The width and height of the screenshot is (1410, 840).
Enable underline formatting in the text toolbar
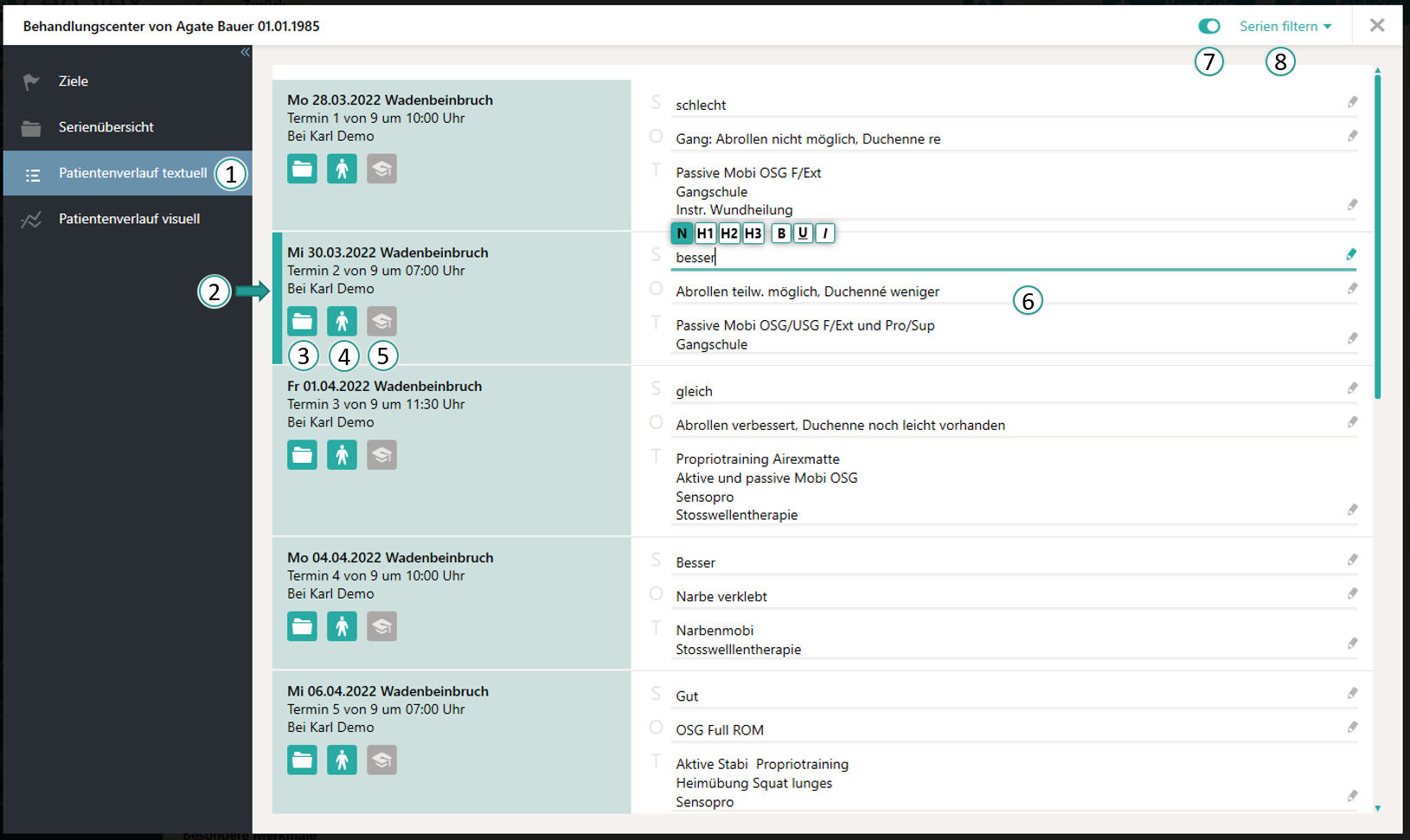(803, 233)
